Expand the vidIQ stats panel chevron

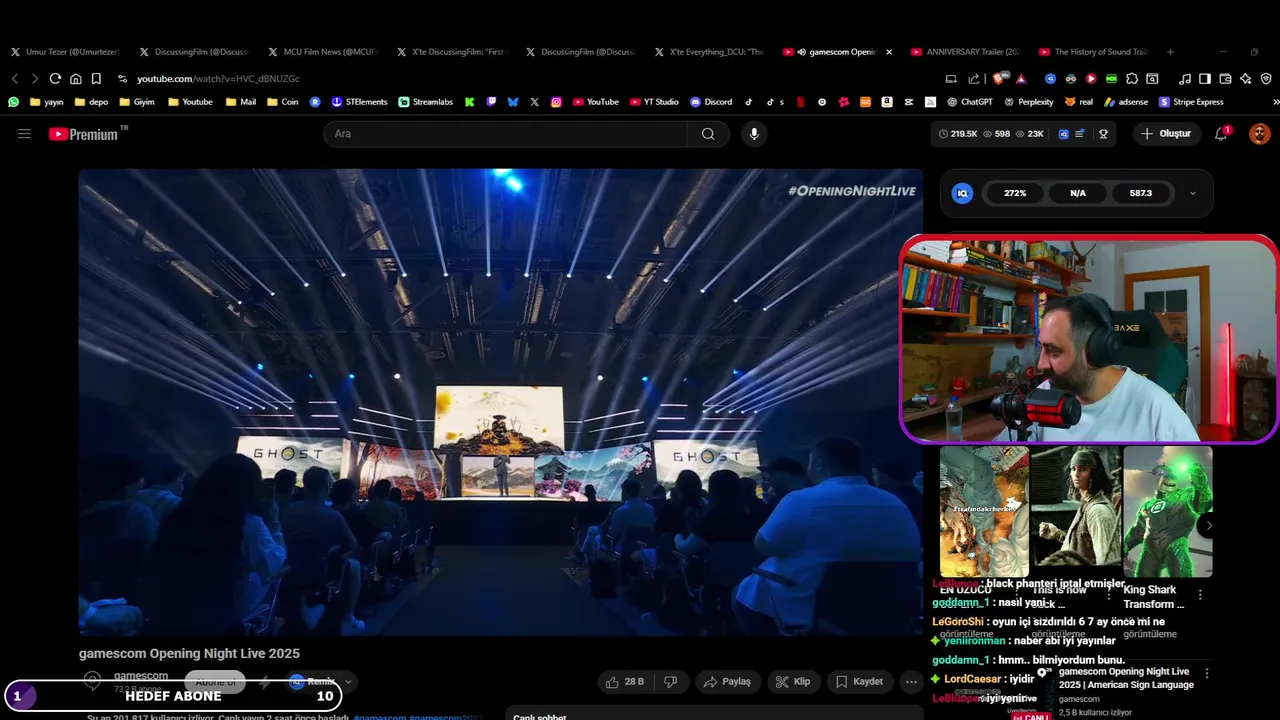pos(1192,193)
